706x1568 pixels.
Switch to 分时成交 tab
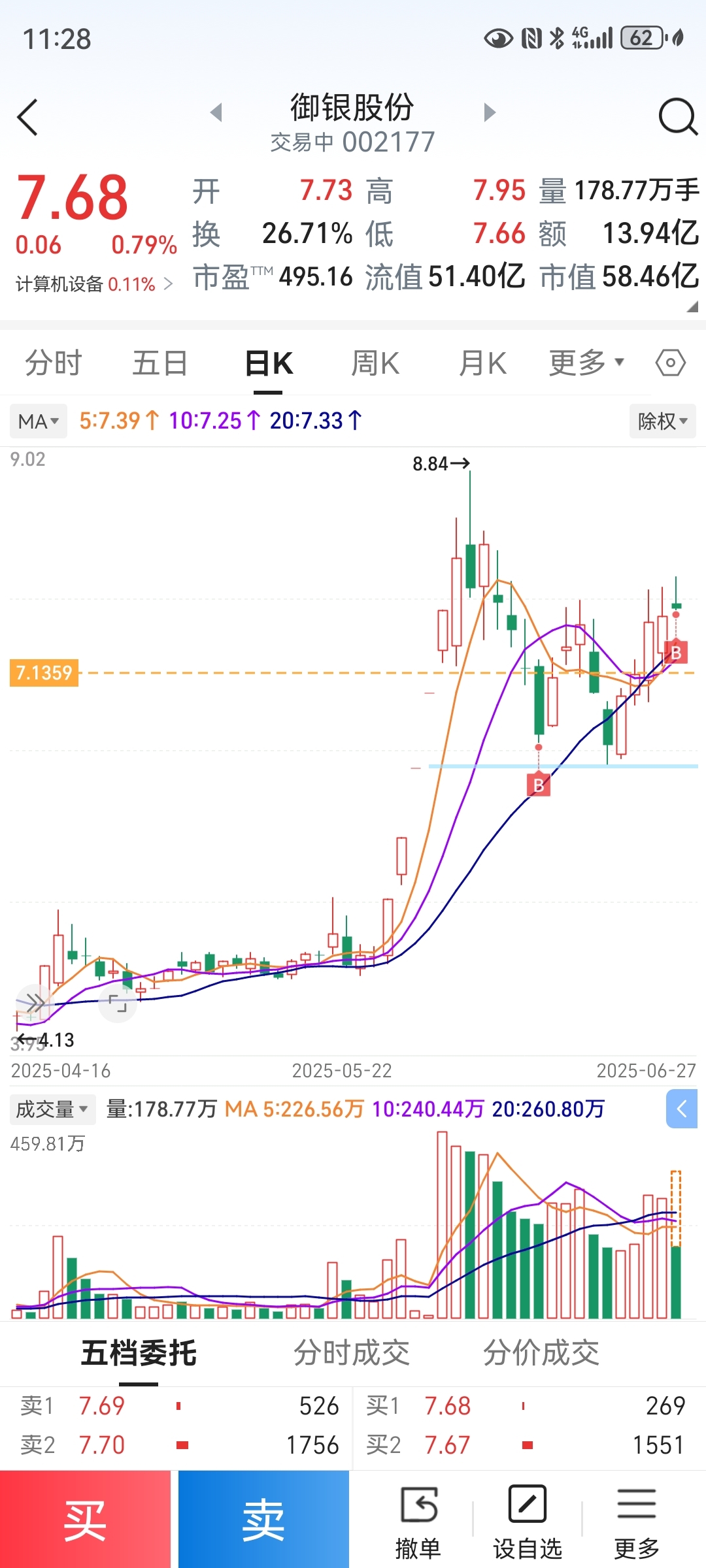coord(351,1352)
